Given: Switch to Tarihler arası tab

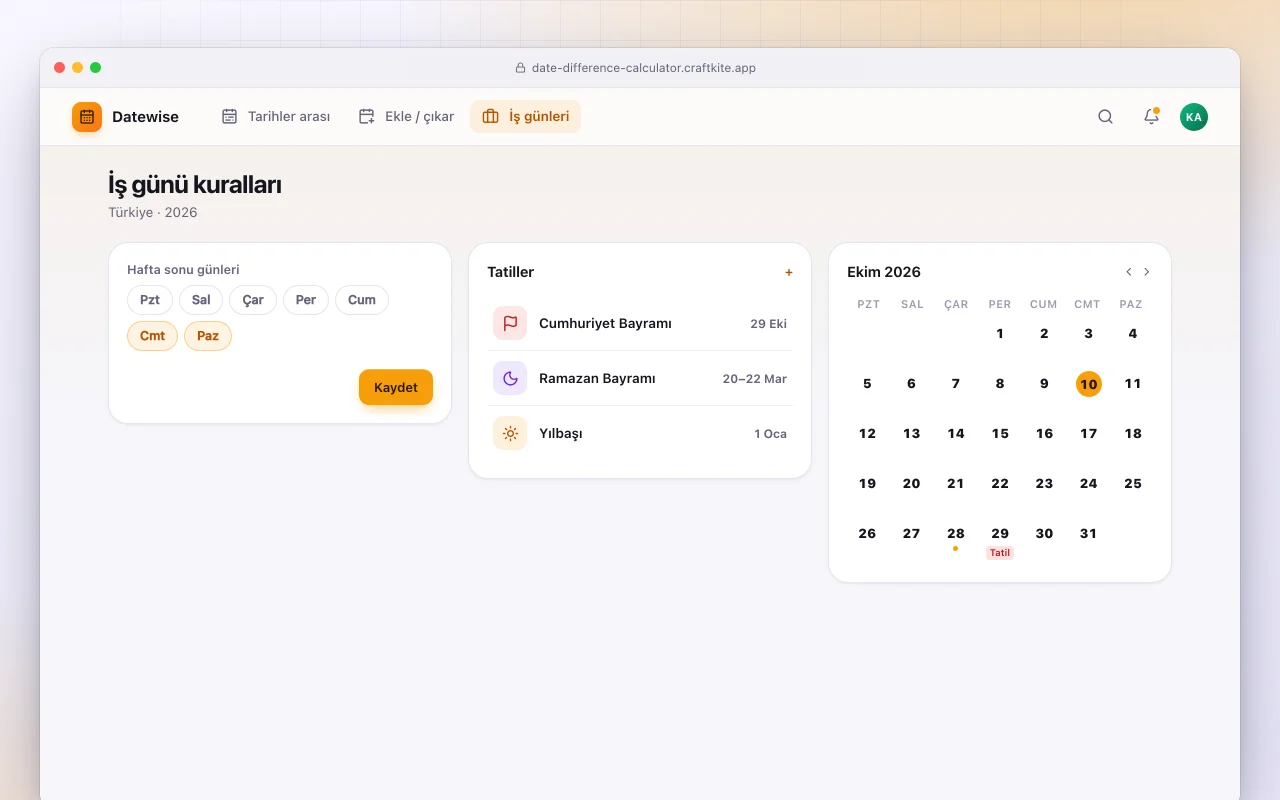Looking at the screenshot, I should click(x=276, y=117).
